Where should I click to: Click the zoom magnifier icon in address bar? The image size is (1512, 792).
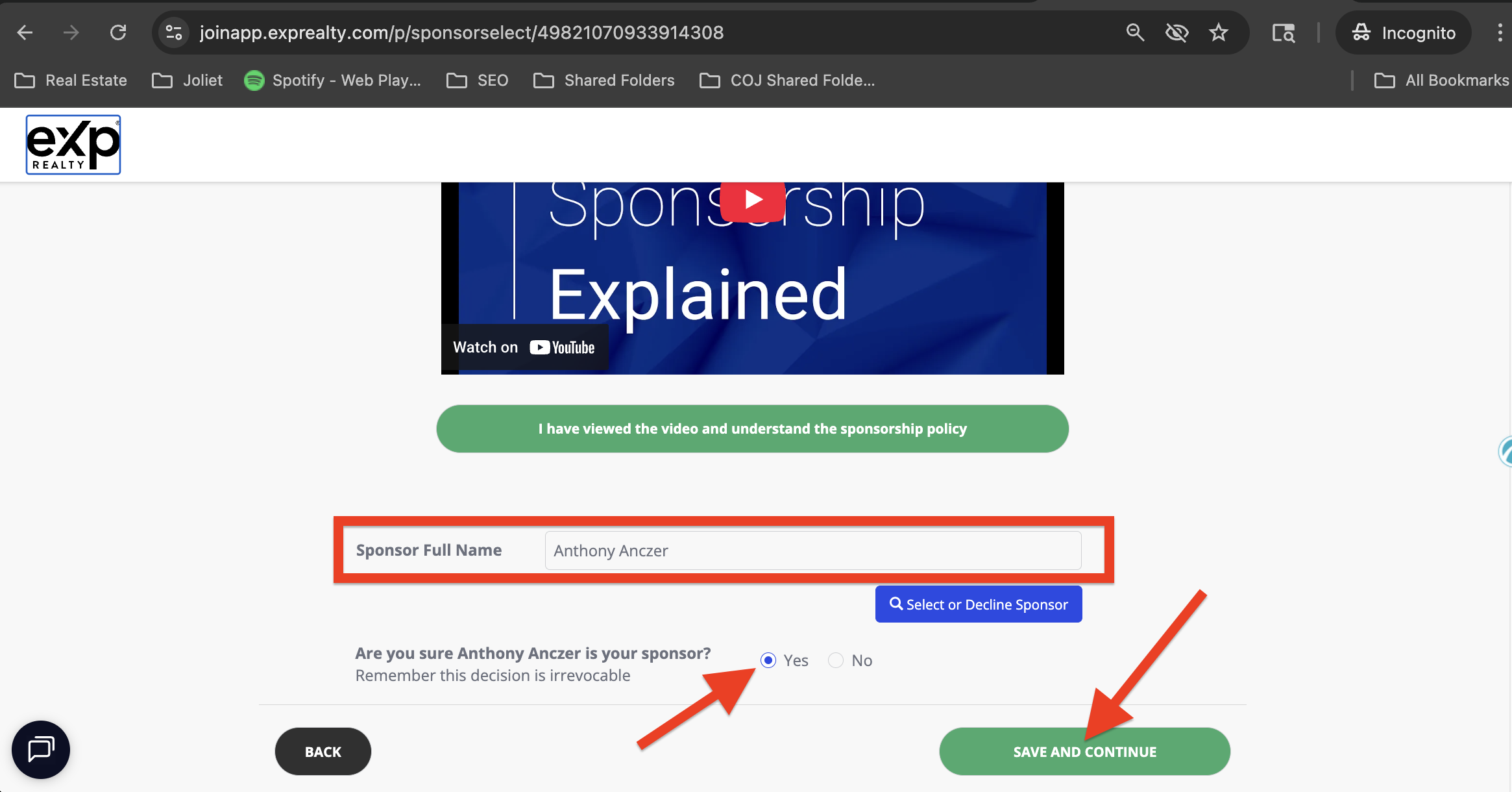point(1134,32)
